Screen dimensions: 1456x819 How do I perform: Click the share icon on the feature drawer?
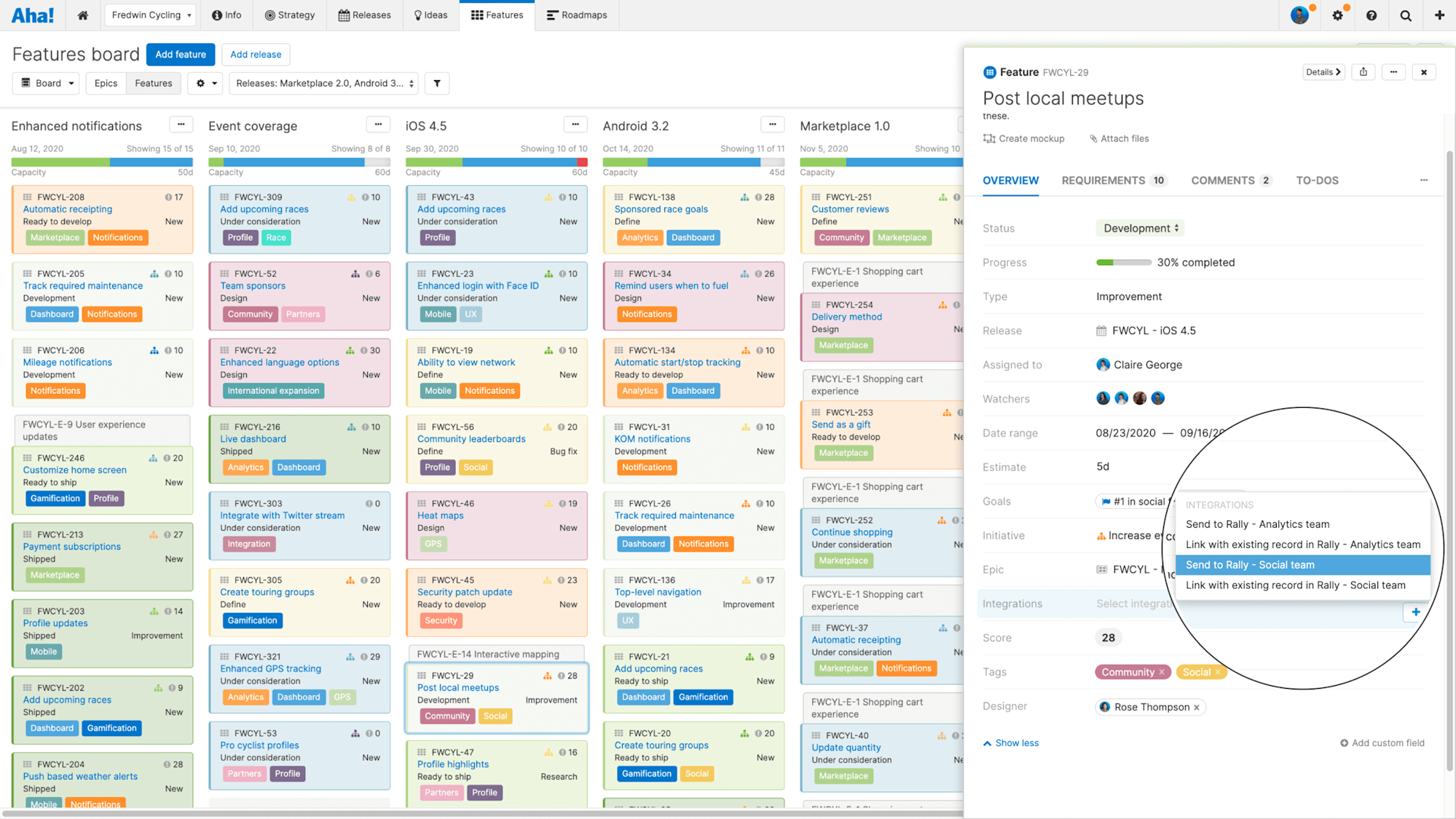click(1363, 71)
